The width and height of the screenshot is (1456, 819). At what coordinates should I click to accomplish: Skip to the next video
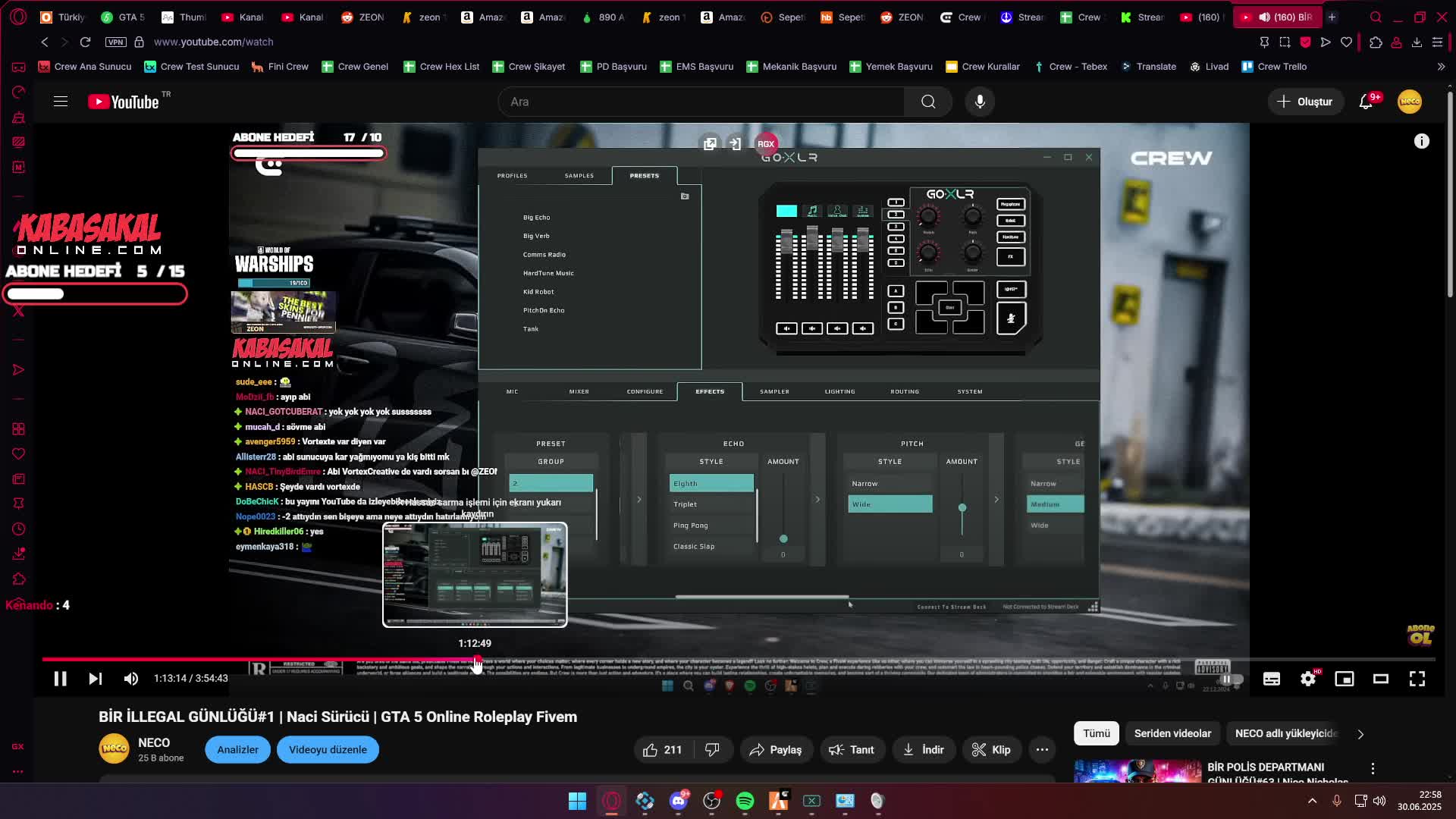tap(95, 679)
